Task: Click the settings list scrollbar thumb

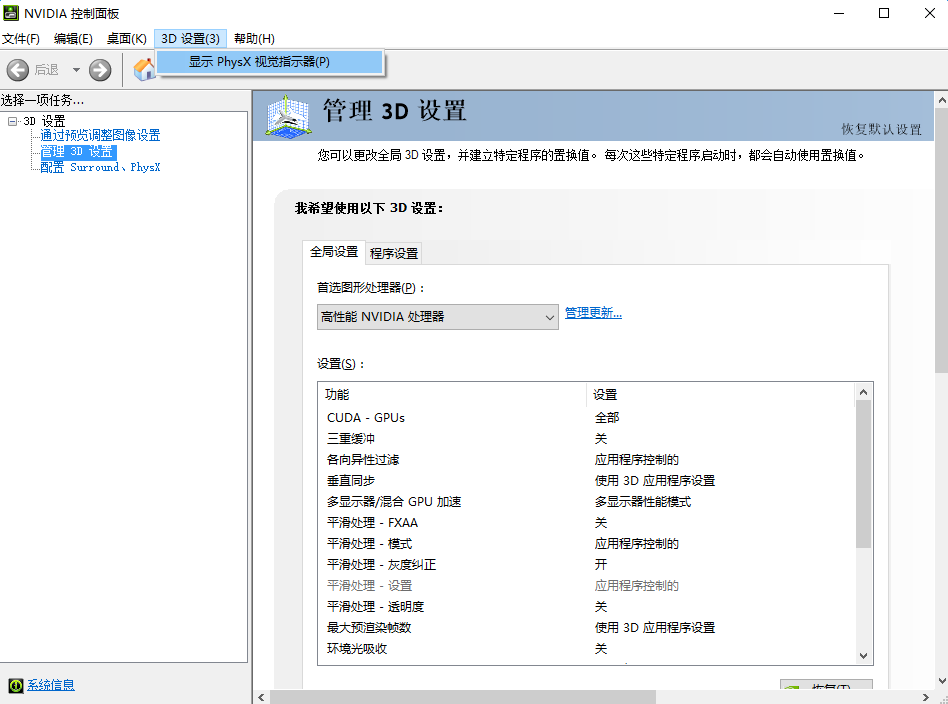Action: tap(863, 474)
